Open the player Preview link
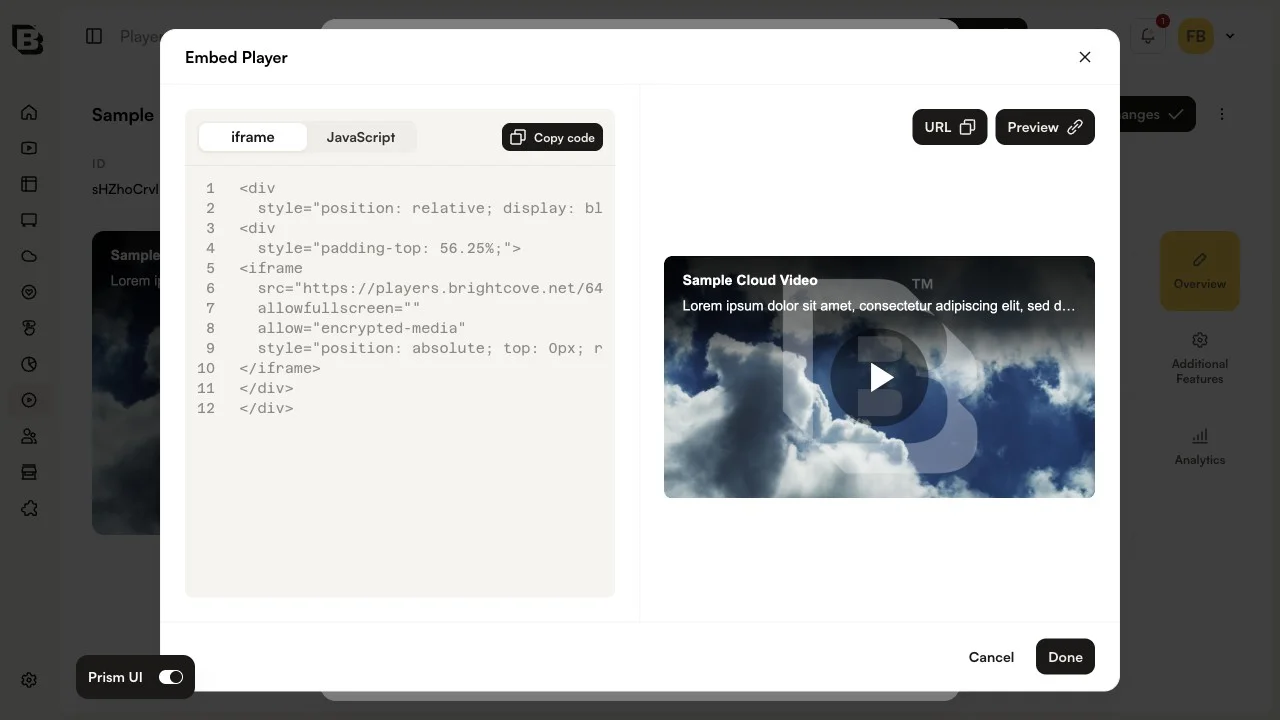1280x720 pixels. coord(1045,127)
